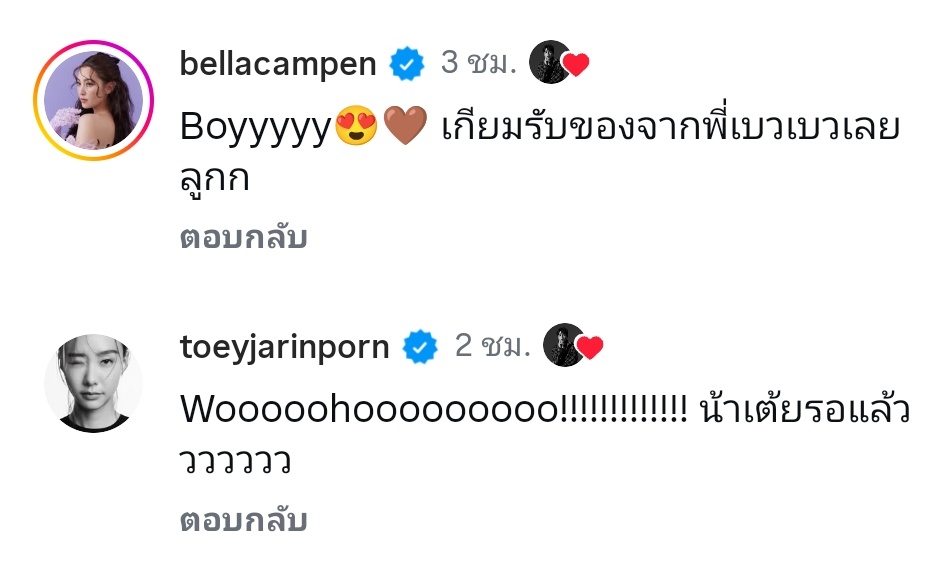Click the red heart beside '3 ชม.'
Viewport: 929px width, 568px height.
[x=575, y=65]
